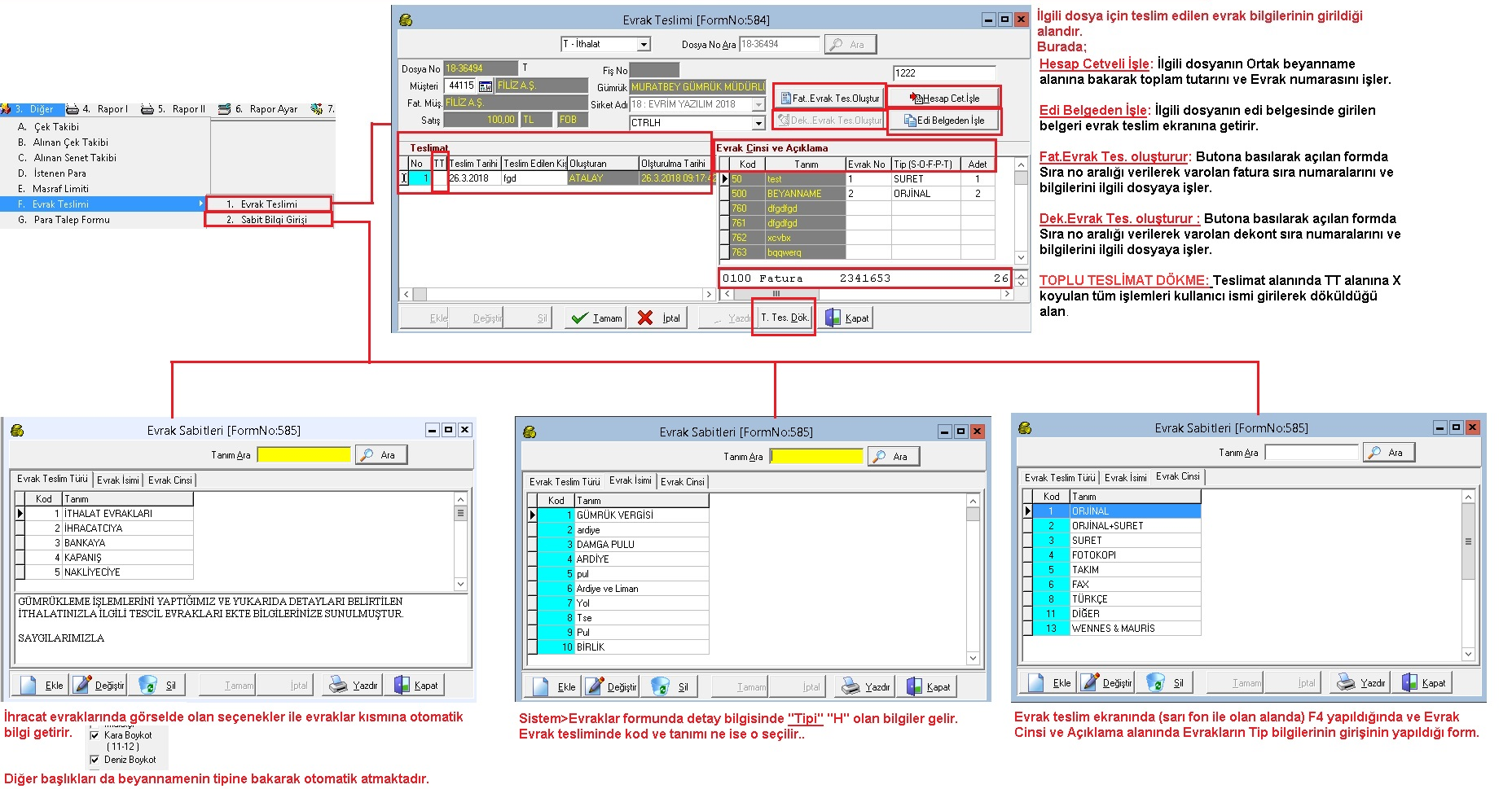Click the TT cell in Teslimat row 1
This screenshot has height=789, width=1512.
pyautogui.click(x=439, y=178)
